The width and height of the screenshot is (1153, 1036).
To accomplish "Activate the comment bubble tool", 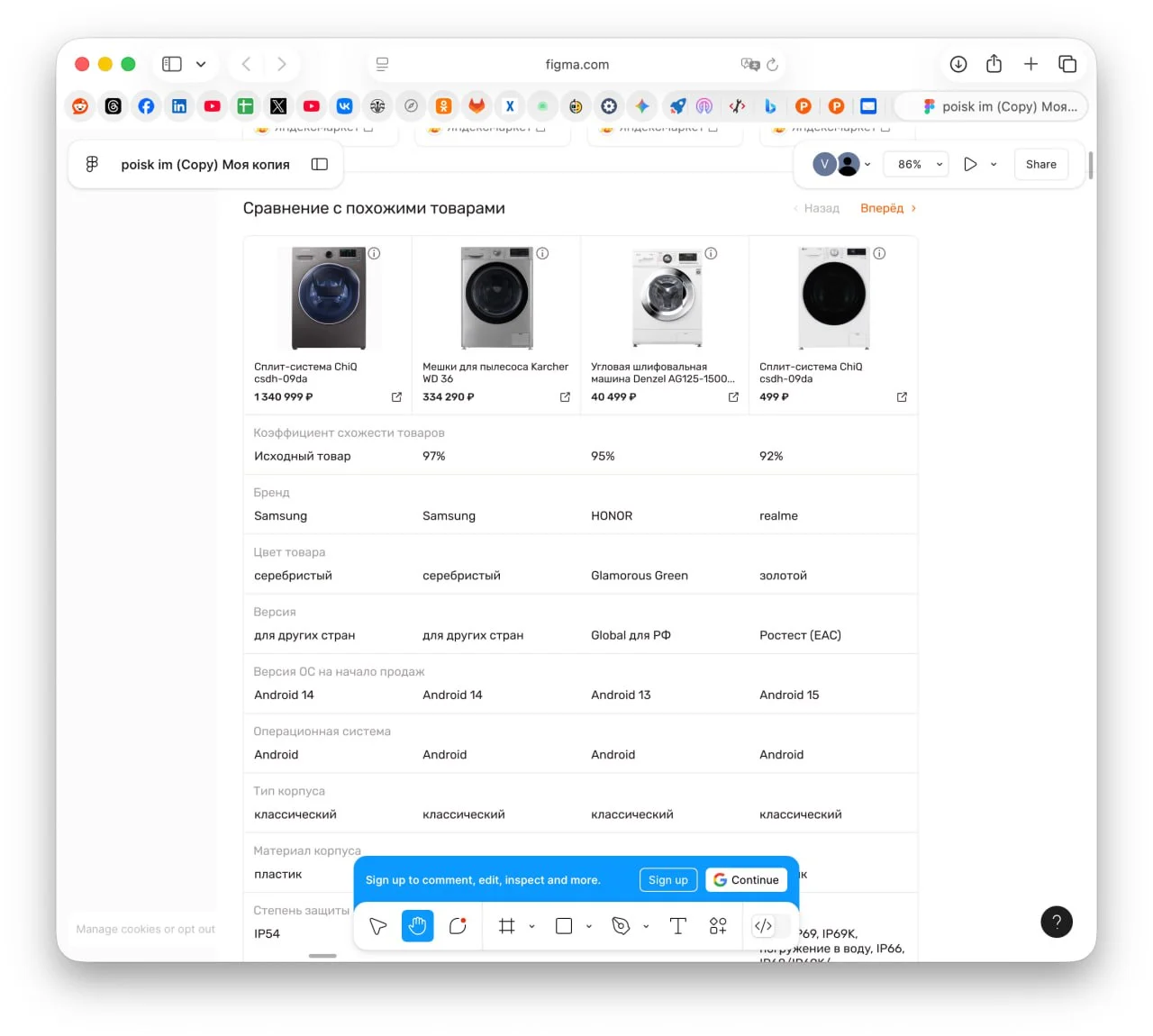I will (x=458, y=926).
